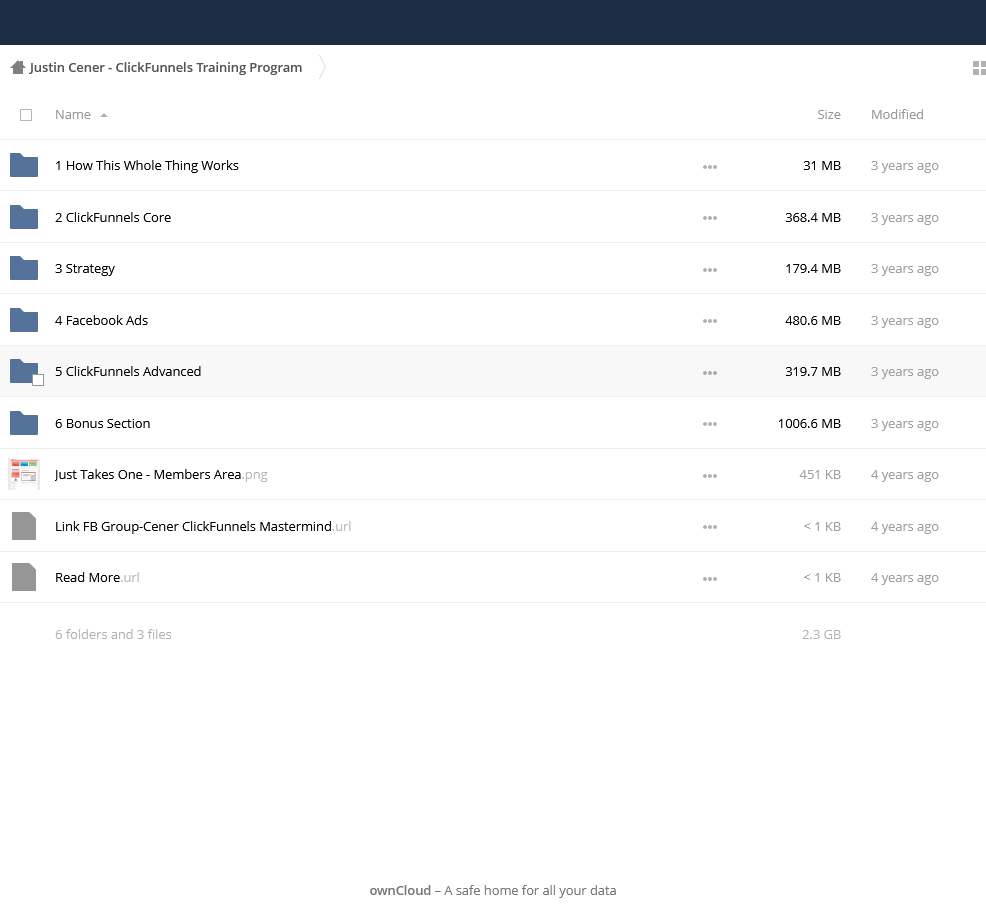Open actions menu for 3 Strategy
Image resolution: width=986 pixels, height=920 pixels.
click(x=710, y=270)
